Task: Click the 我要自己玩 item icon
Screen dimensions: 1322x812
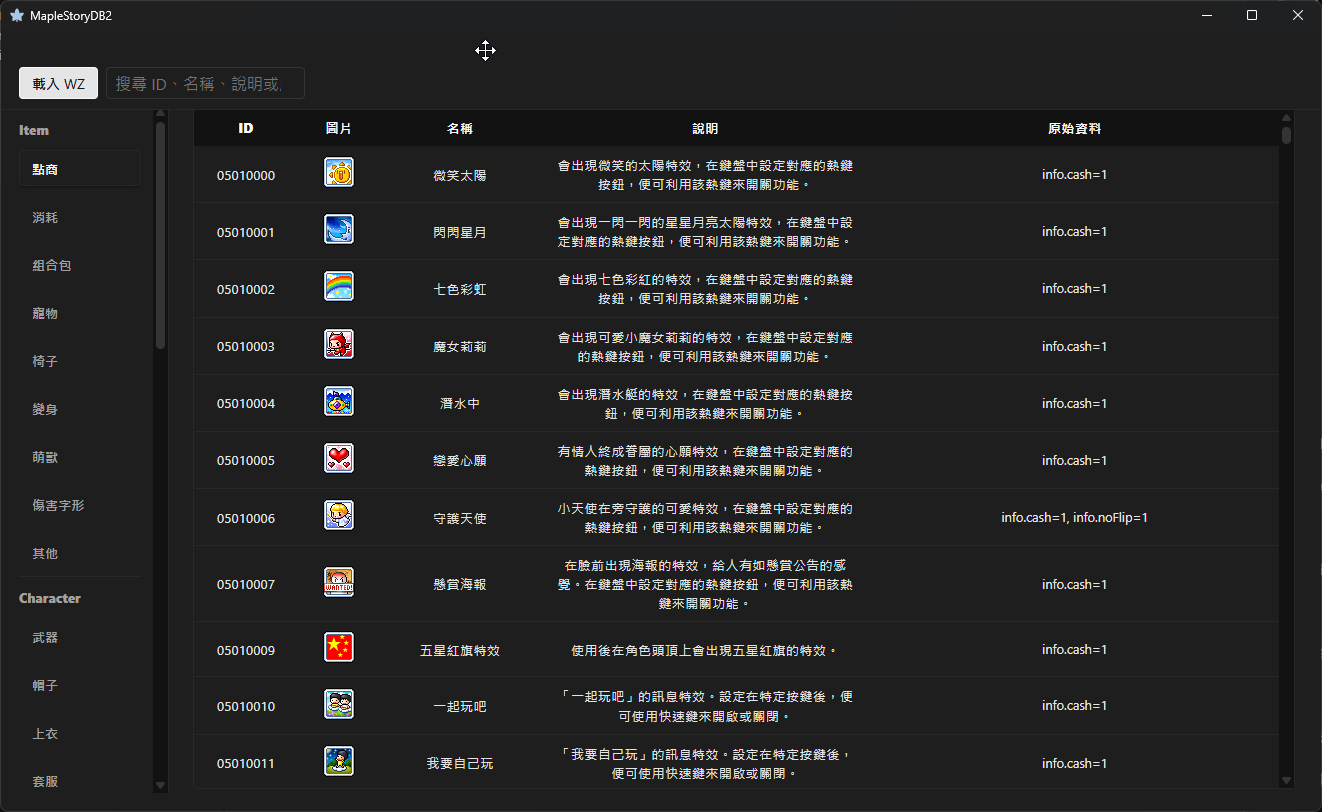Action: (339, 761)
